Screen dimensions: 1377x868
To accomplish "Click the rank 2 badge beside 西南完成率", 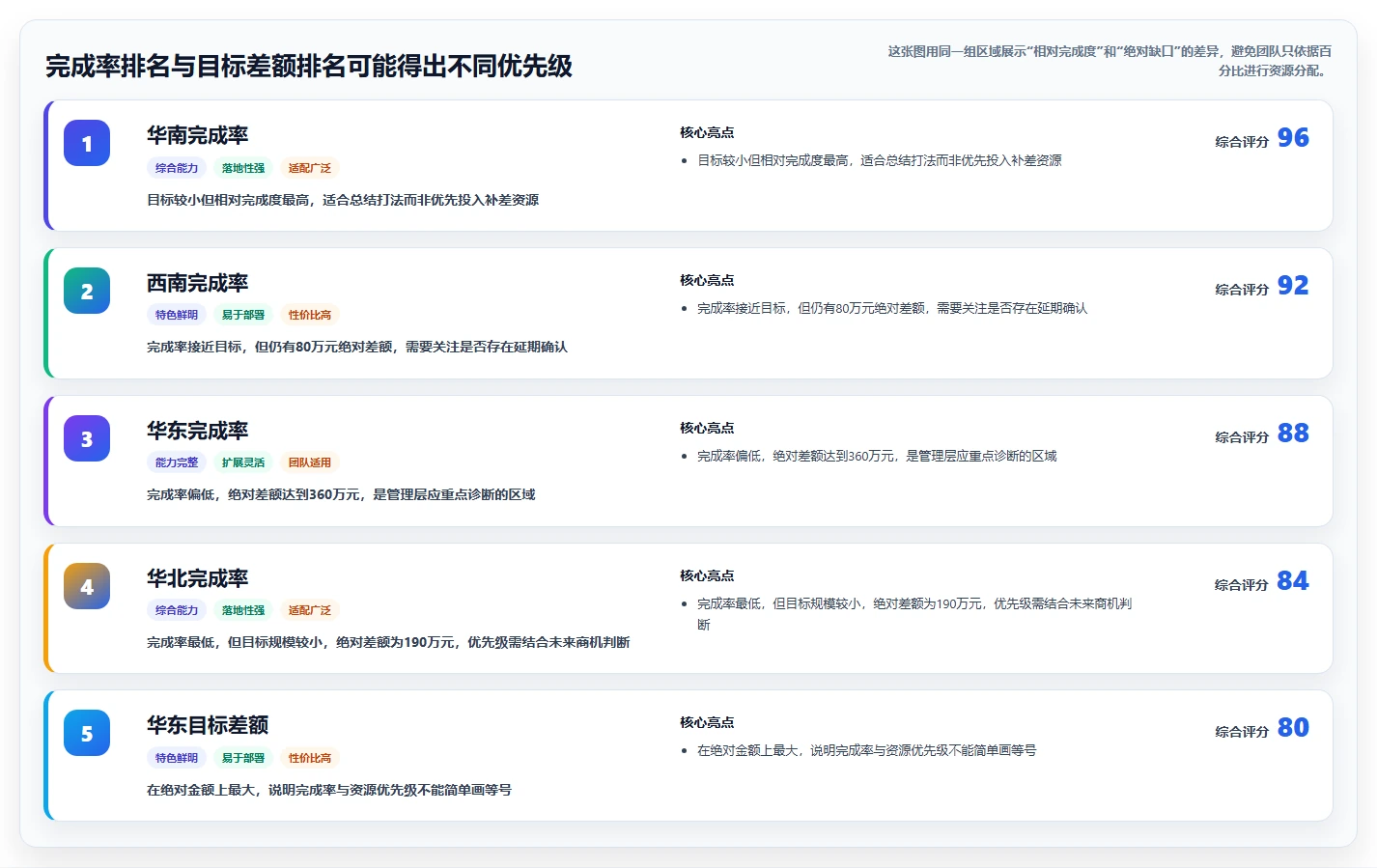I will [x=87, y=291].
